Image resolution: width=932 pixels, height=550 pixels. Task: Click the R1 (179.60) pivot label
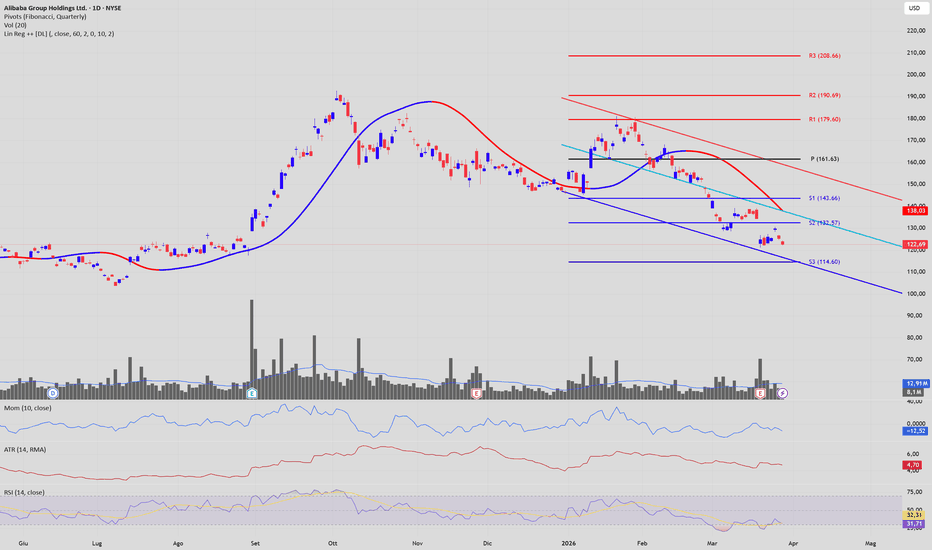coord(824,119)
